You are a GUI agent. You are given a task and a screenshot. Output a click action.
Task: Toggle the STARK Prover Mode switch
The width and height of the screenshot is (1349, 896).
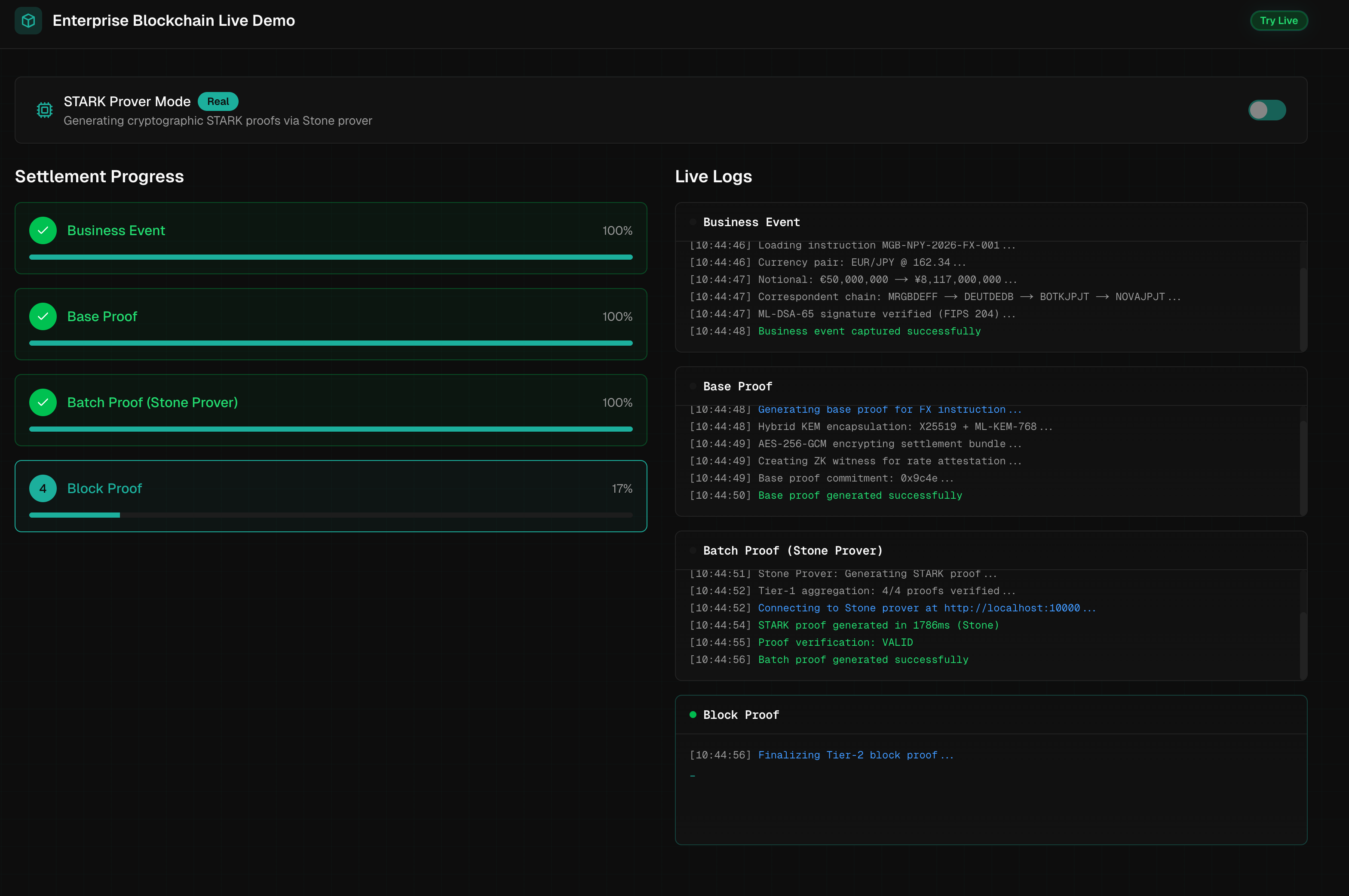coord(1267,110)
